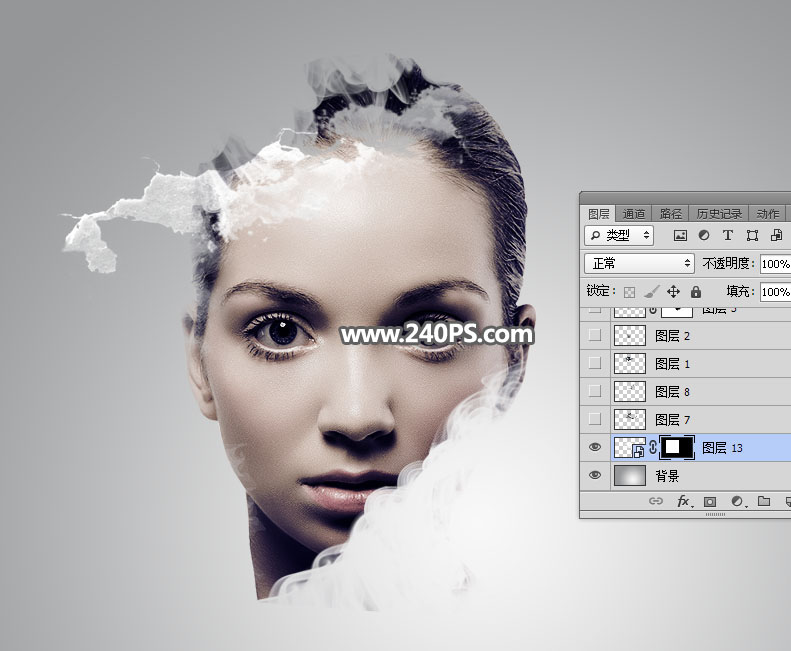Screen dimensions: 791x651
Task: Hide the 背景 layer
Action: click(x=595, y=476)
